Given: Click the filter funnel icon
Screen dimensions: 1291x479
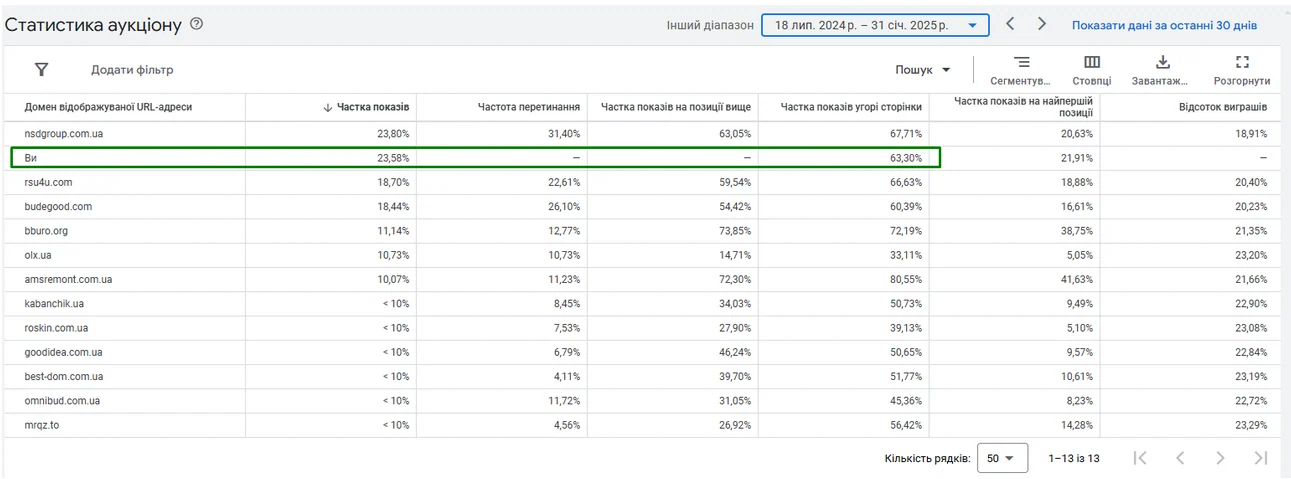Looking at the screenshot, I should (41, 70).
